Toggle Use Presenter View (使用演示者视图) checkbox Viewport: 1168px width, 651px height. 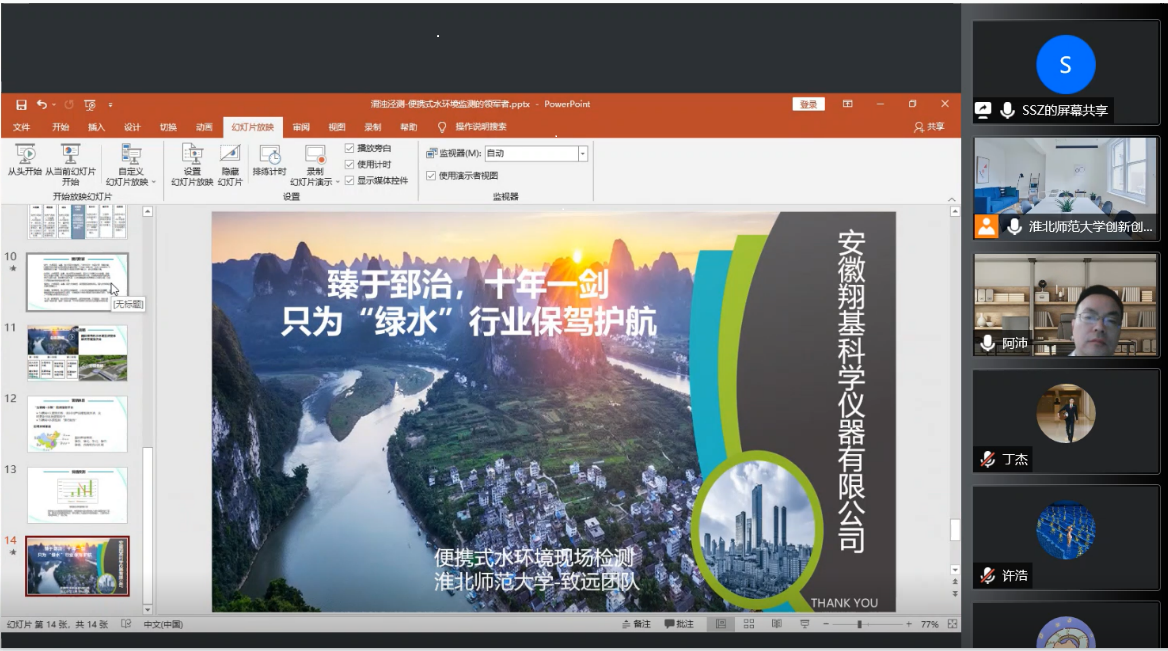[x=431, y=176]
